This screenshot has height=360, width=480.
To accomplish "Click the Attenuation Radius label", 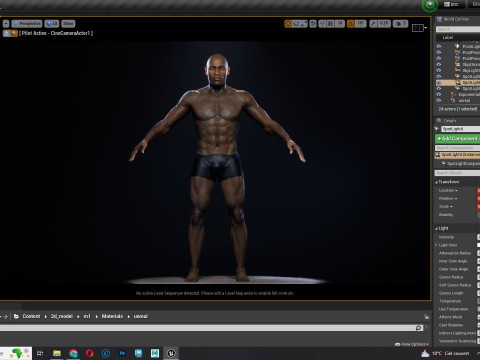I will coord(455,253).
